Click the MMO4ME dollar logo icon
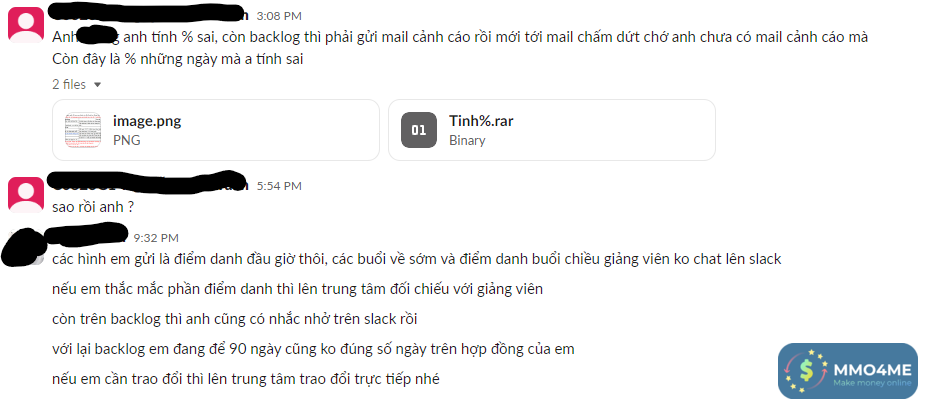934x406 pixels. (x=806, y=371)
